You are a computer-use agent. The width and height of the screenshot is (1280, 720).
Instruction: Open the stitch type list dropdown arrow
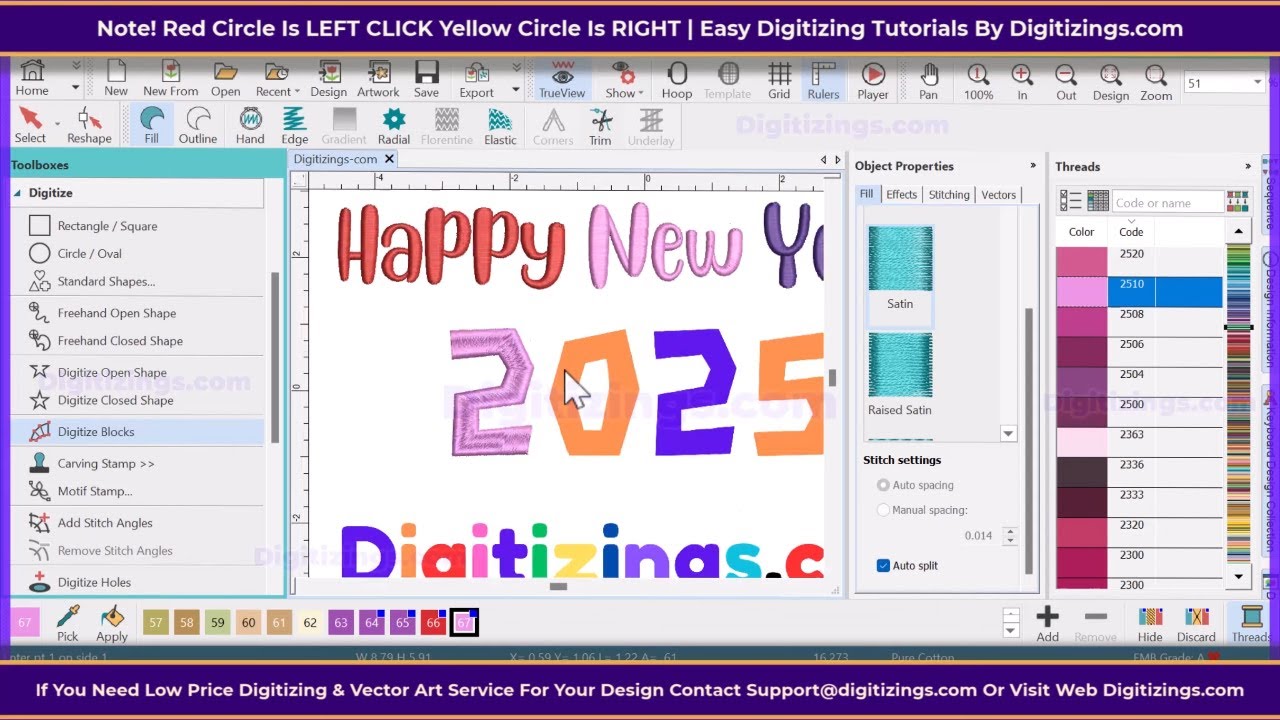coord(1008,433)
